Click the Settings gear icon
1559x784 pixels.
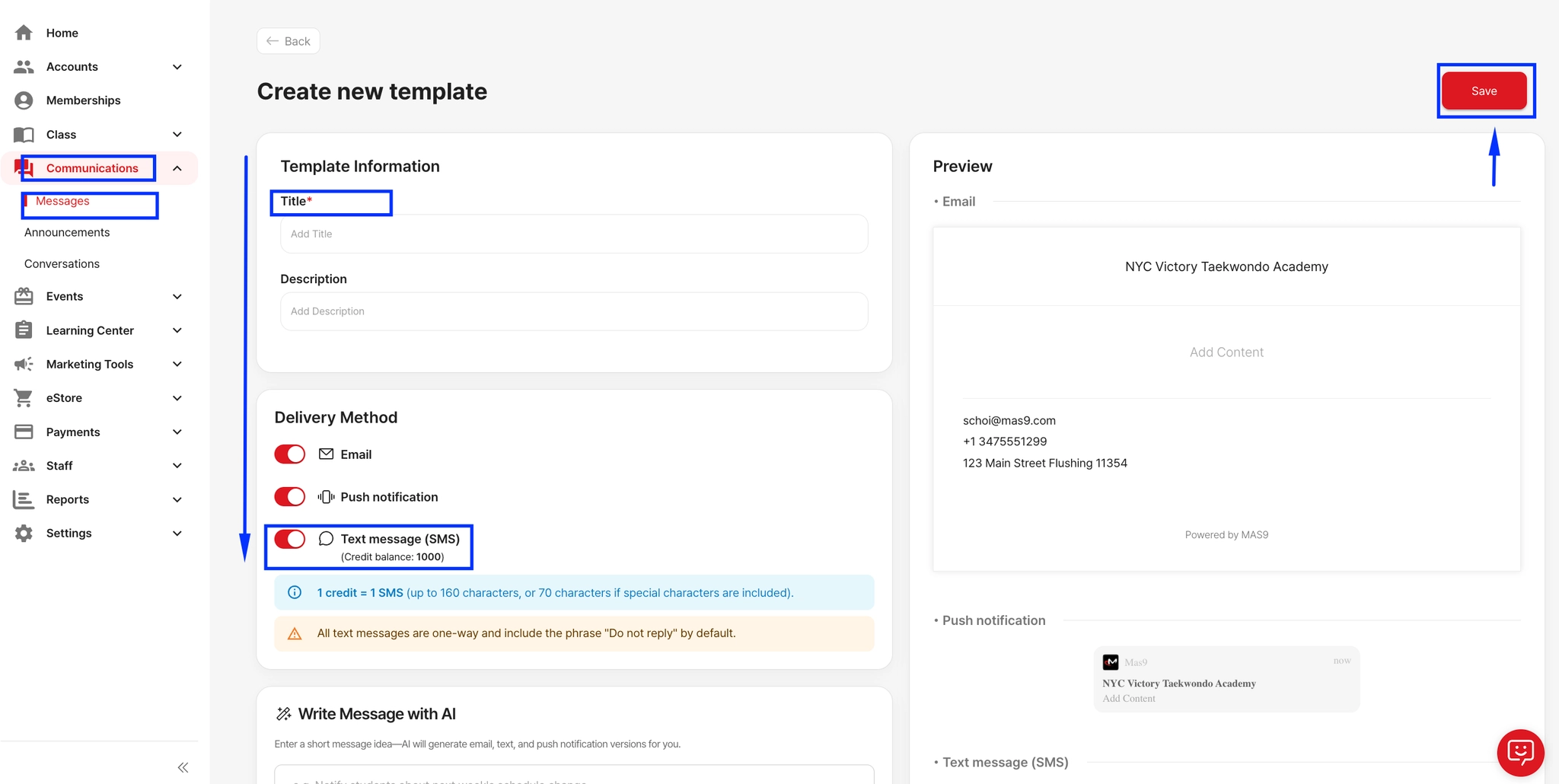[x=24, y=534]
